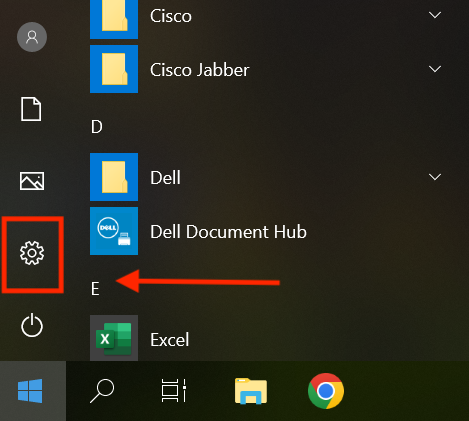This screenshot has height=421, width=469.
Task: Click the Dell folder icon
Action: [114, 177]
